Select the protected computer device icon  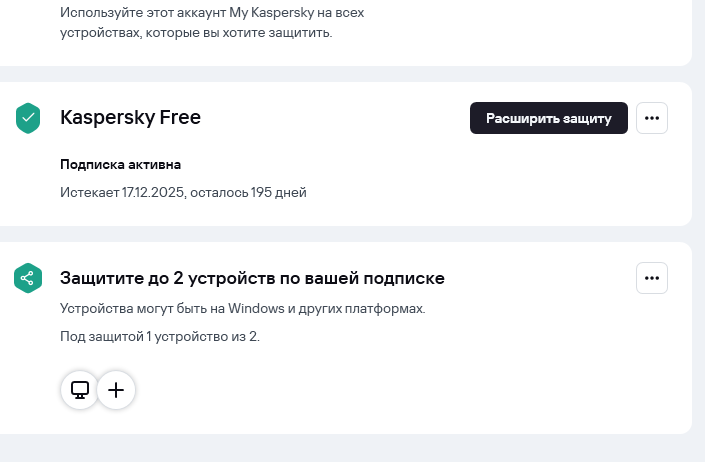click(80, 389)
